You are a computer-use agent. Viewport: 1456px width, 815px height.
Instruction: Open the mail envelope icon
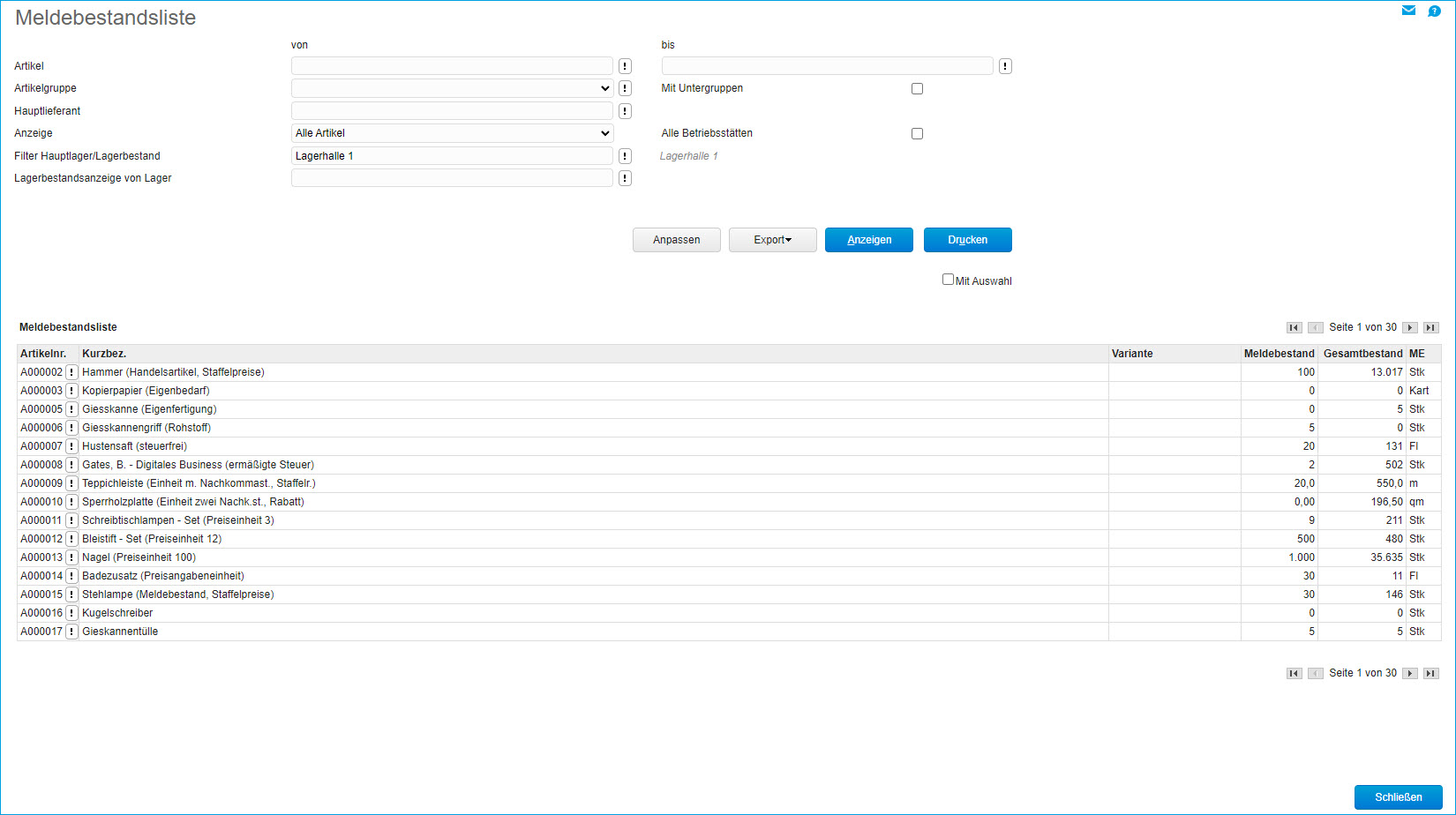pos(1408,11)
